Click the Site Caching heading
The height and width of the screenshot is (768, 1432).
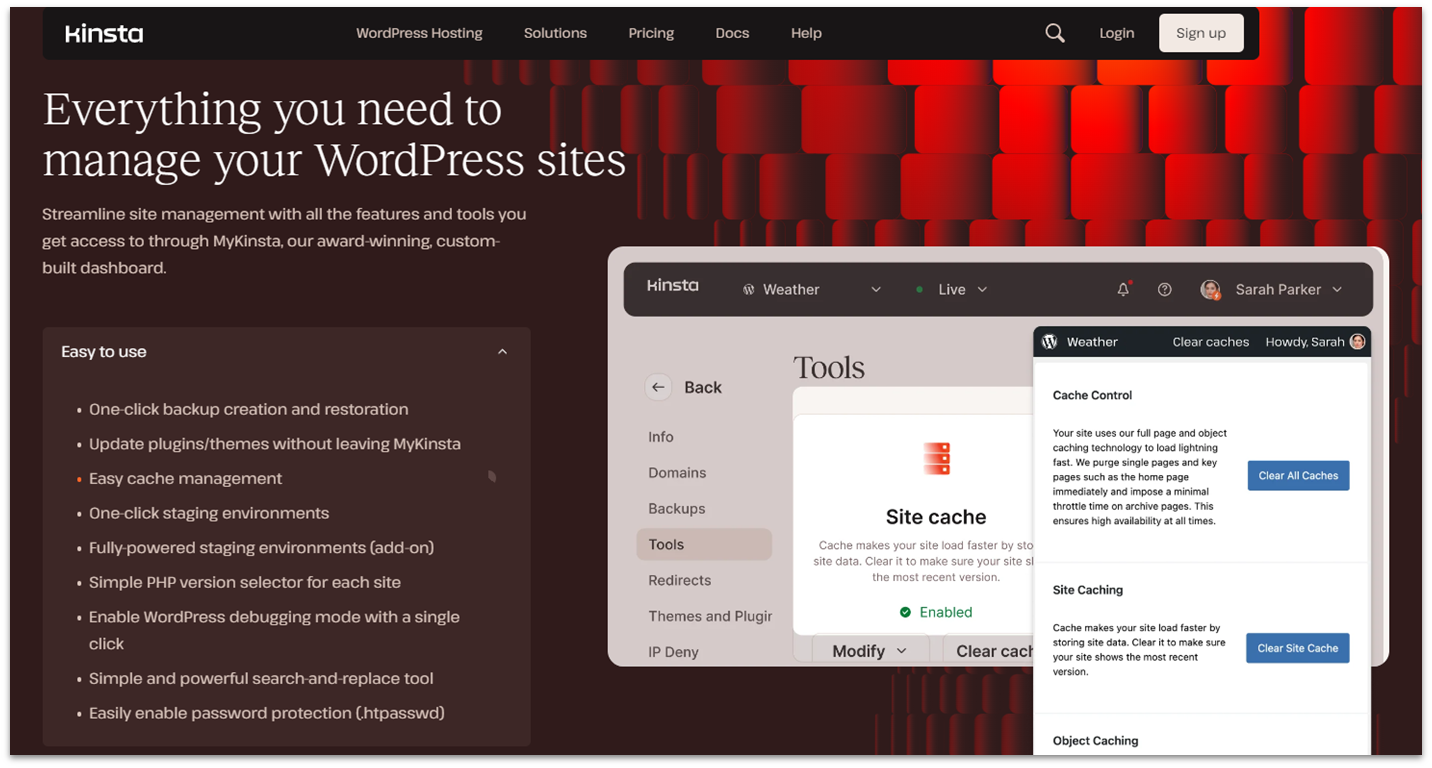(x=1087, y=590)
